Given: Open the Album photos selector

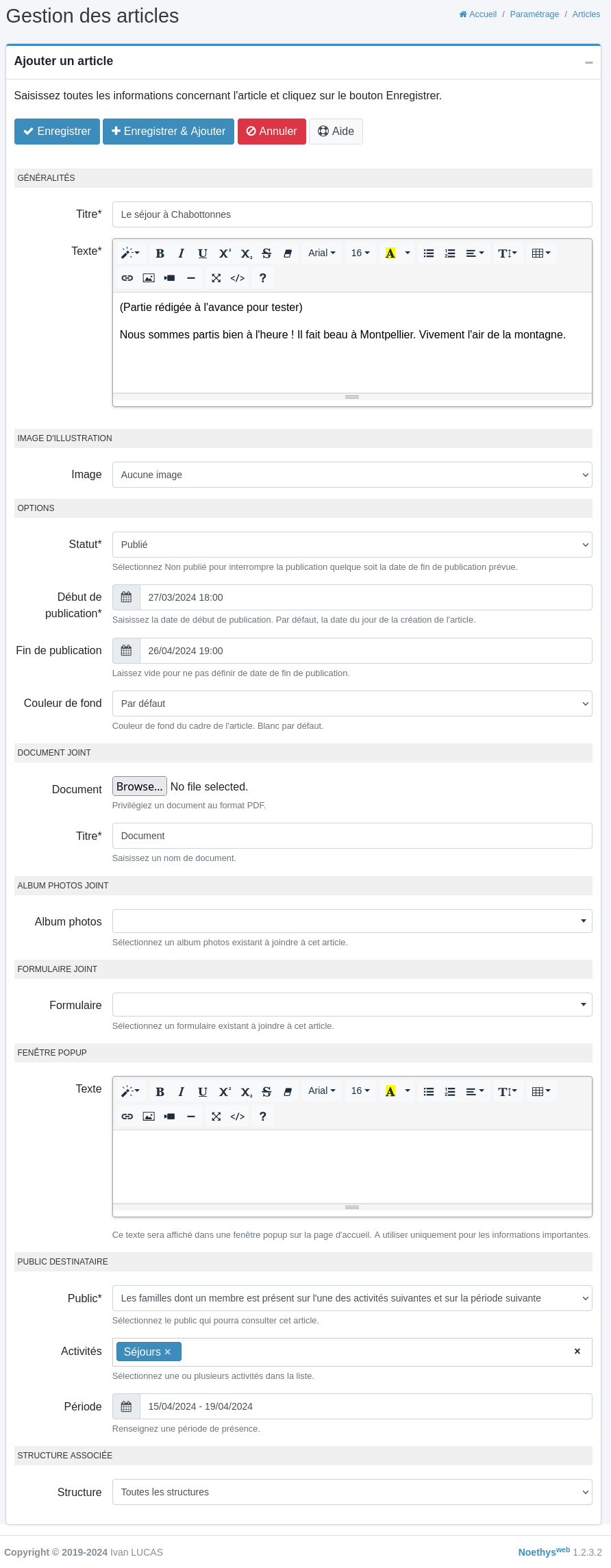Looking at the screenshot, I should 352,921.
